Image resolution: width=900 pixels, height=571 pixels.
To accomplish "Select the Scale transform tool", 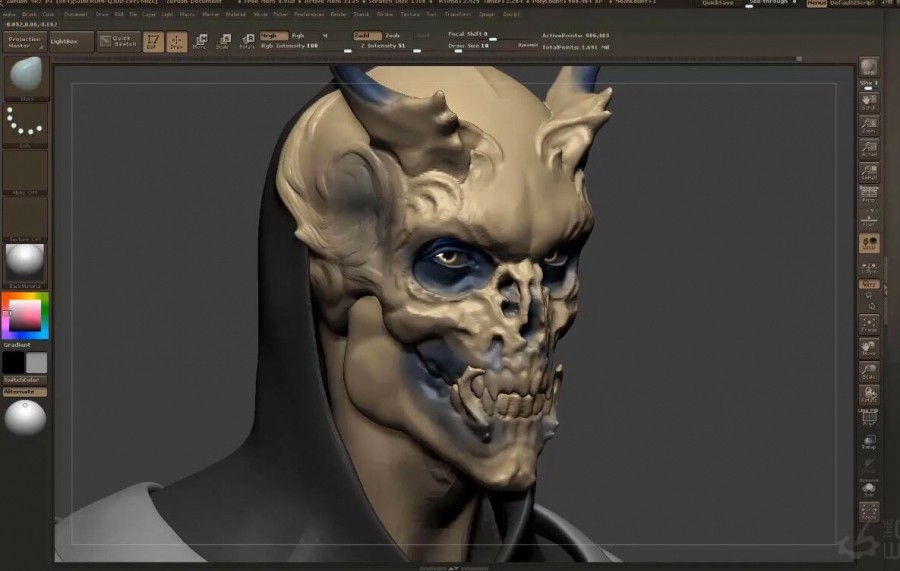I will click(223, 42).
